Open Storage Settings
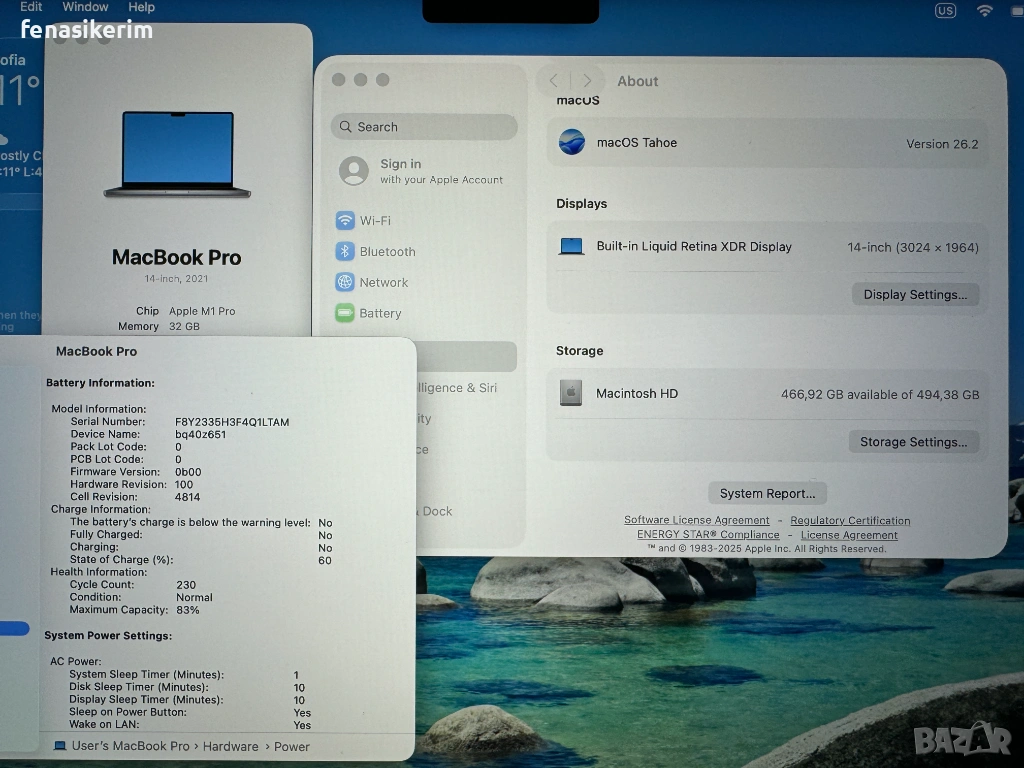 tap(913, 442)
